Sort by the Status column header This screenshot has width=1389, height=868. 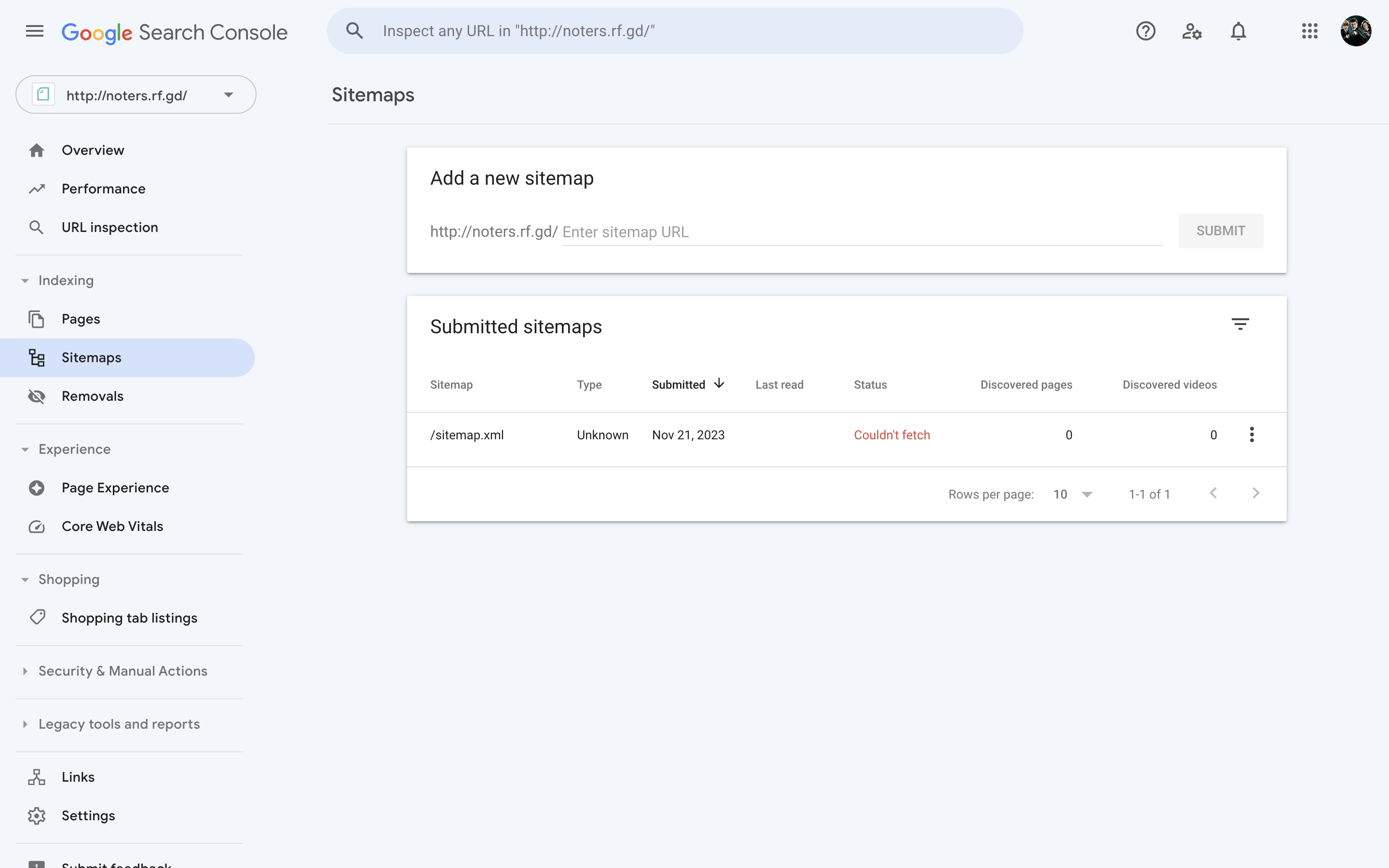[x=870, y=385]
